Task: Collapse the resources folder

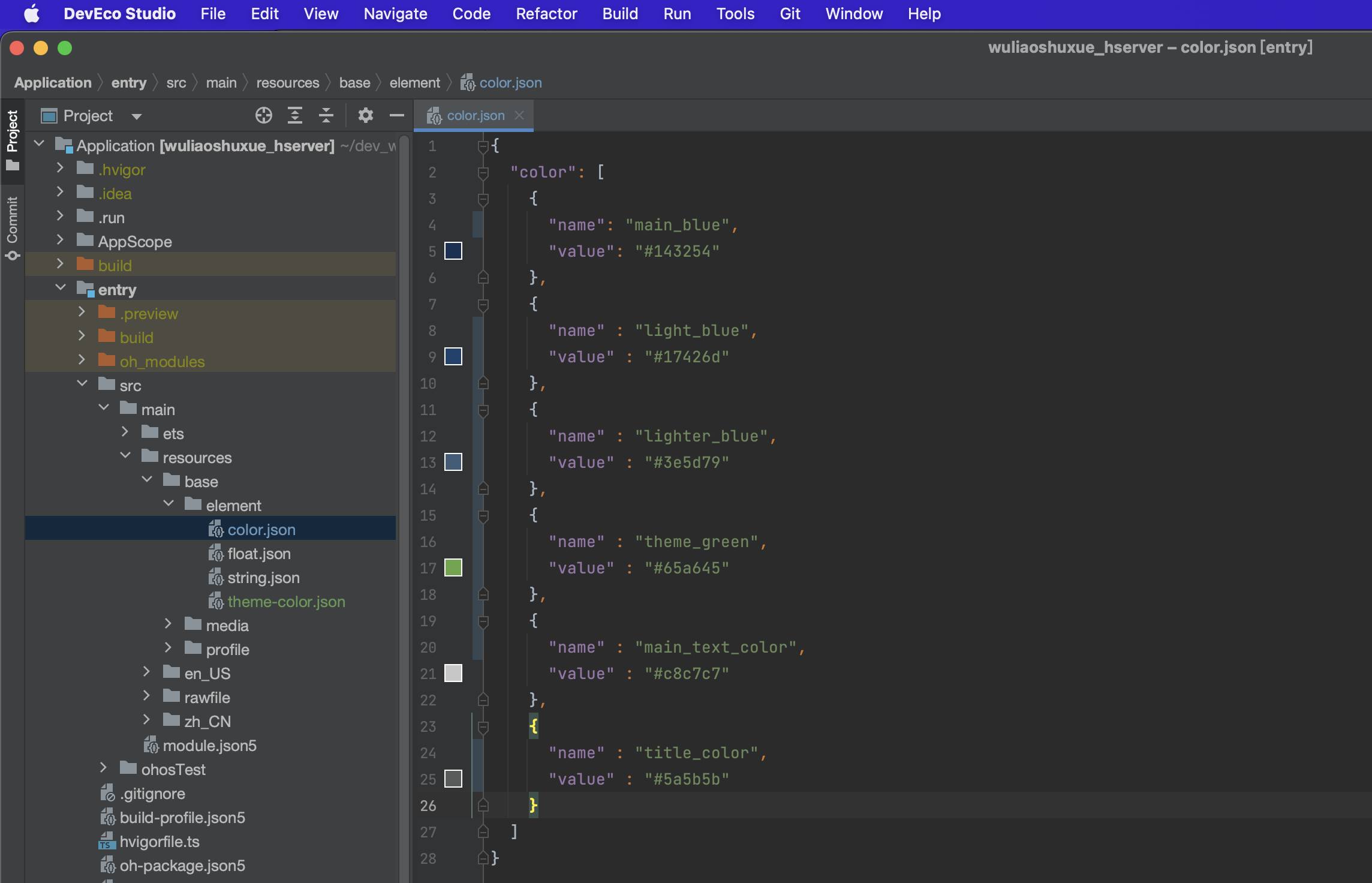Action: tap(125, 456)
